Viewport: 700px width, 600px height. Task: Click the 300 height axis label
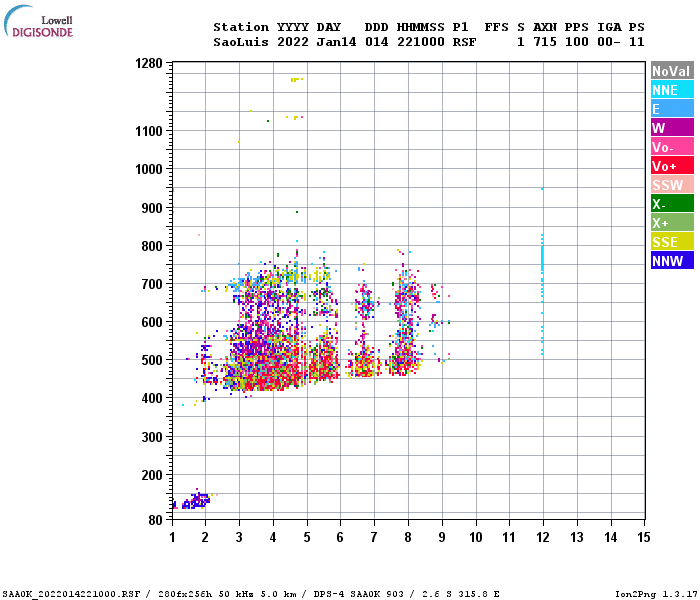point(152,437)
